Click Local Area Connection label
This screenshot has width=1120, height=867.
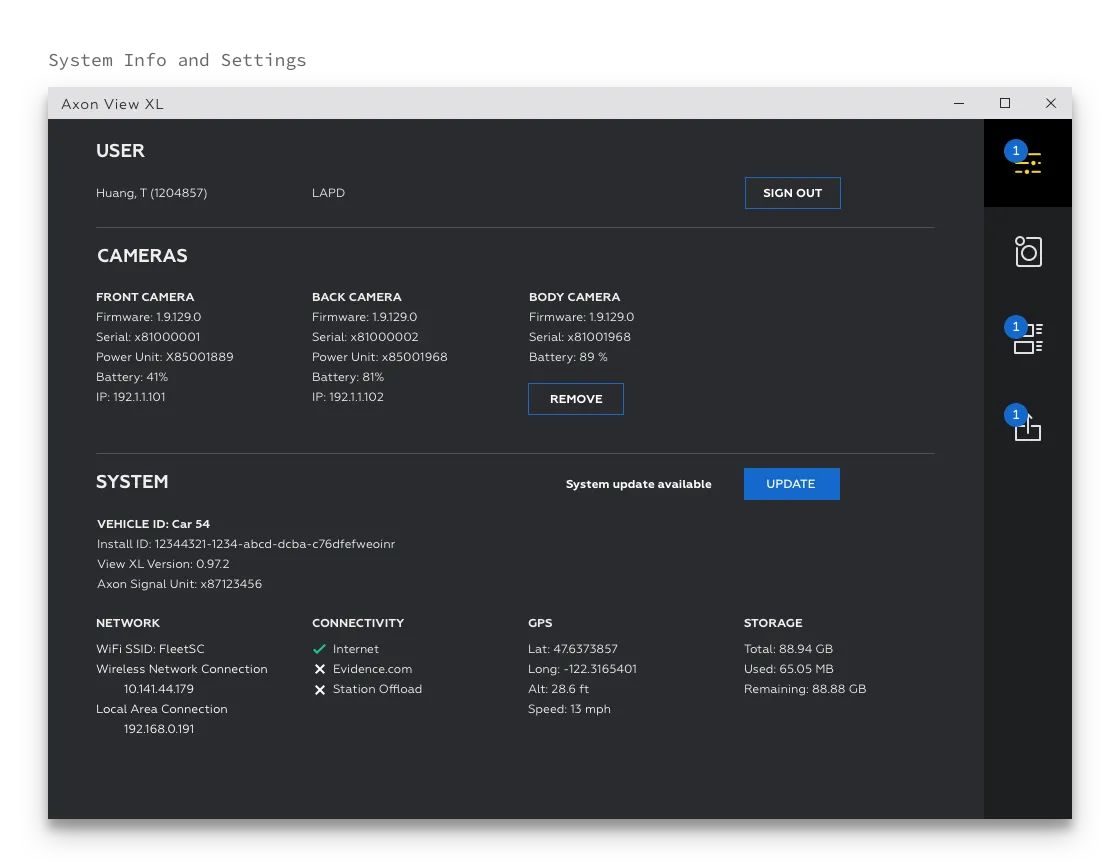point(161,708)
